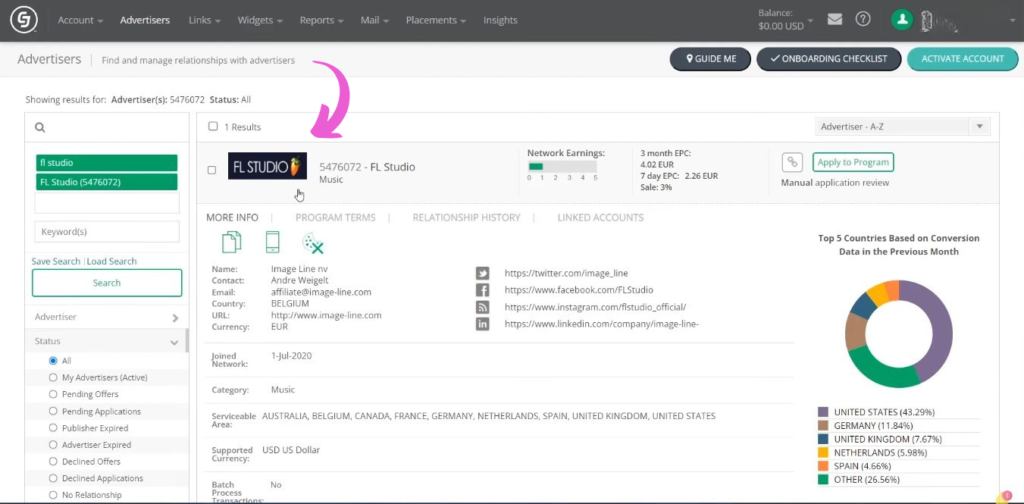
Task: Open the twitter.com/image_line link
Action: coord(566,274)
